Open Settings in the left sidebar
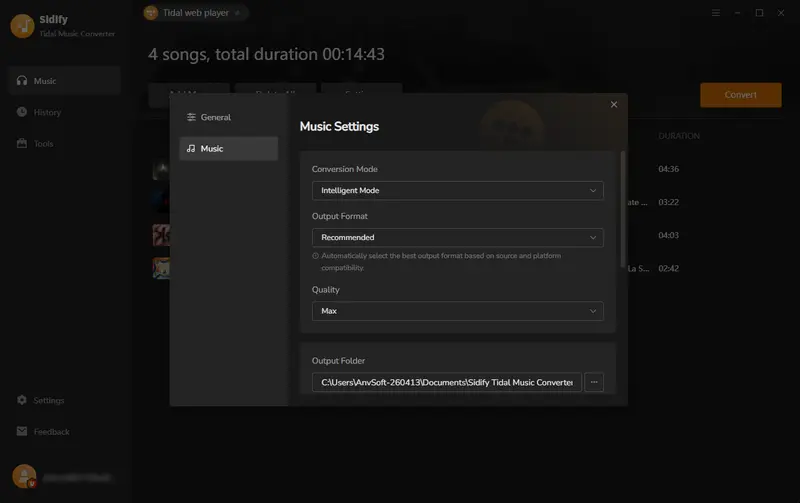The height and width of the screenshot is (503, 800). coord(64,400)
